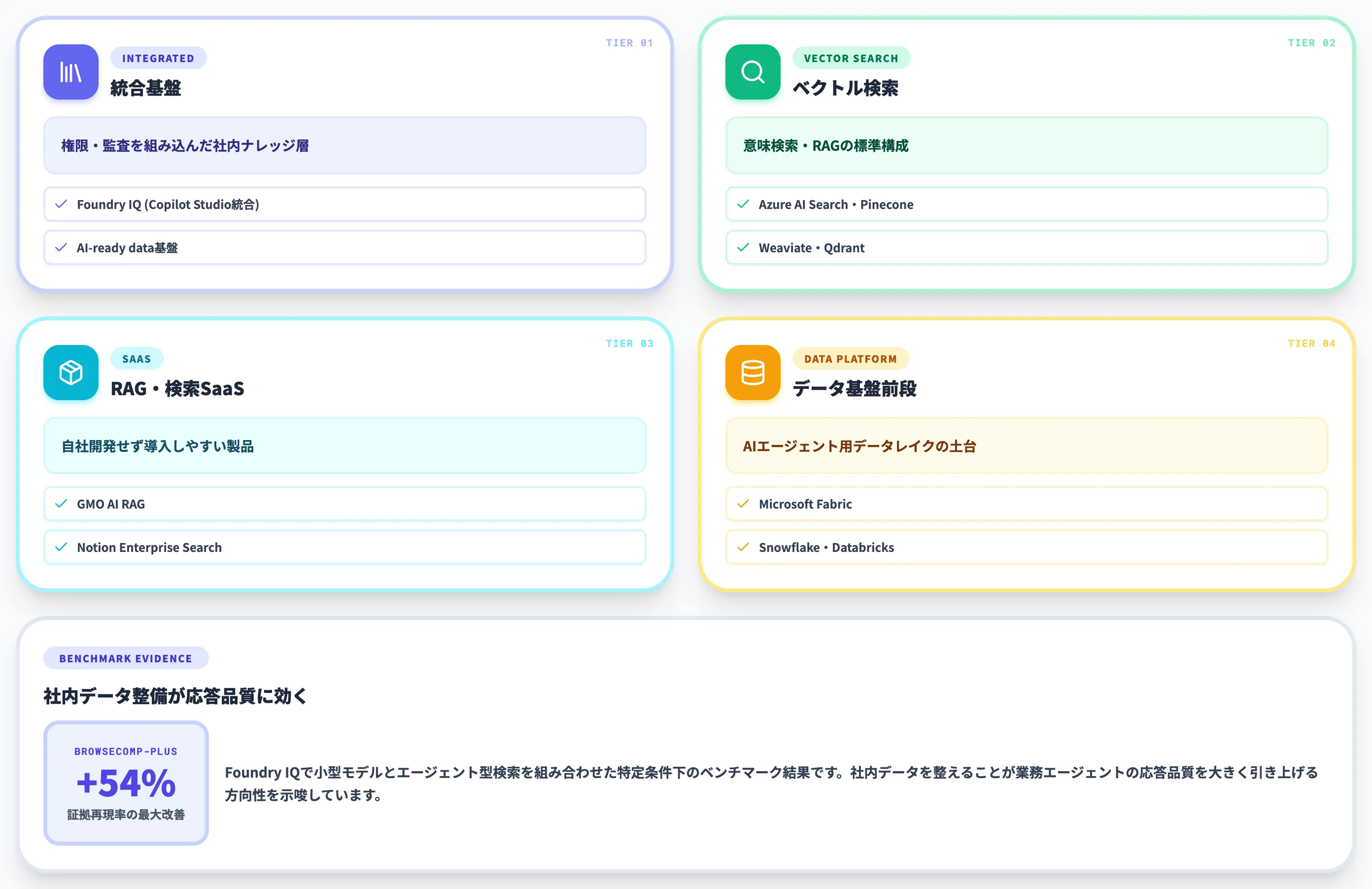Image resolution: width=1372 pixels, height=889 pixels.
Task: Click the GMO AI RAG text
Action: [111, 504]
